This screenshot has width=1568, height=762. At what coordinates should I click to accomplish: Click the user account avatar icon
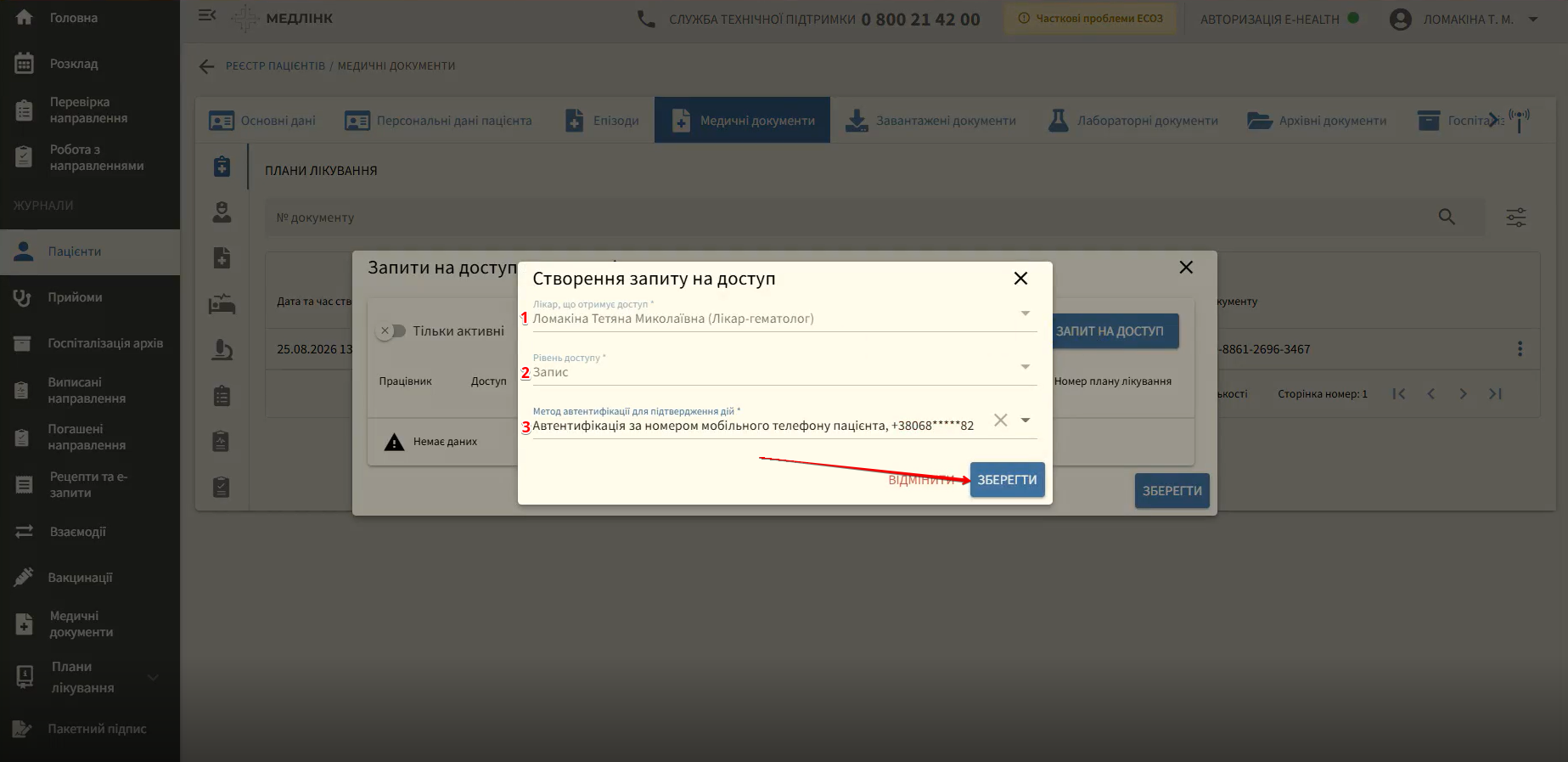click(1400, 19)
